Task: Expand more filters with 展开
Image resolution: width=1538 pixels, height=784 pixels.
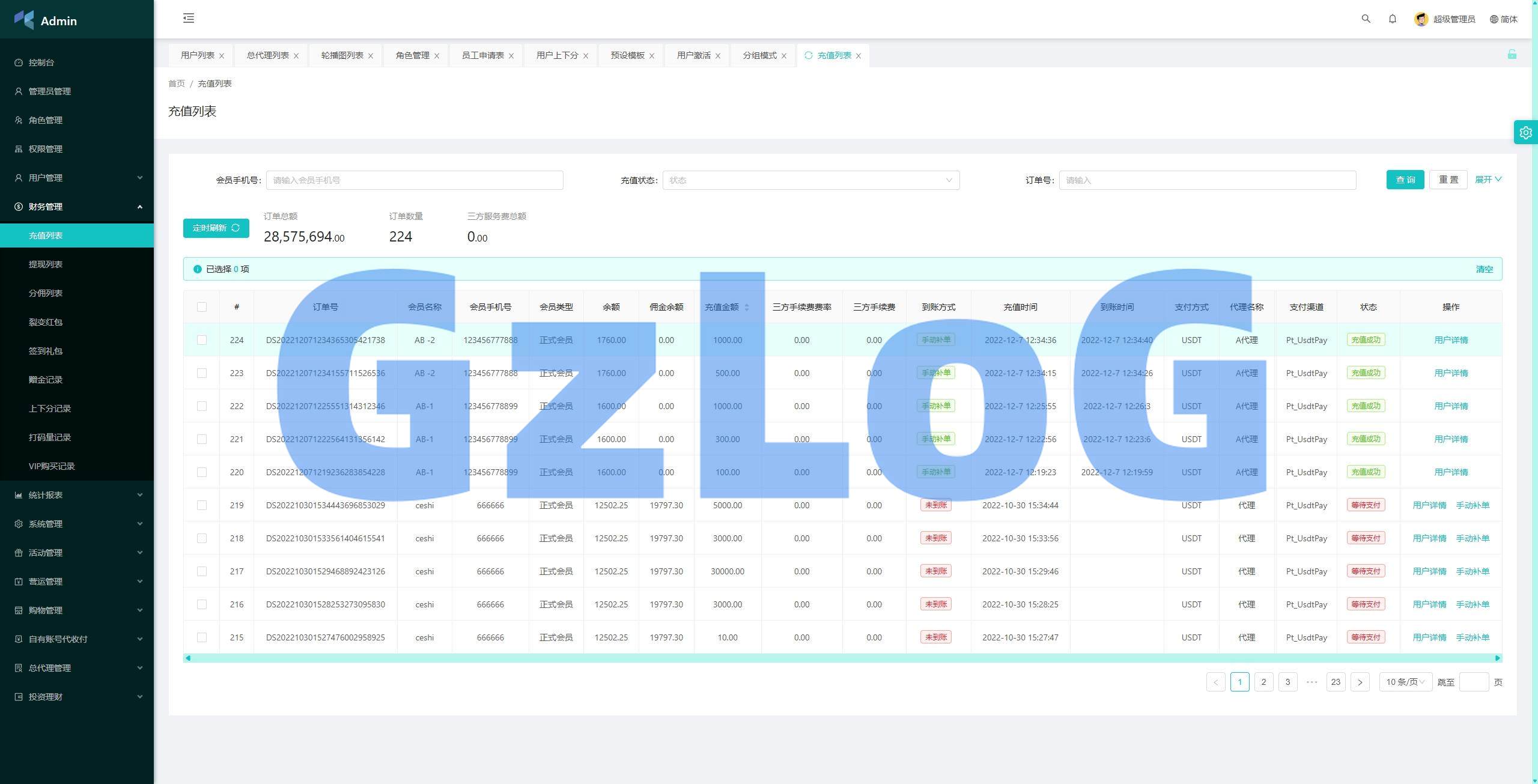Action: (x=1488, y=180)
